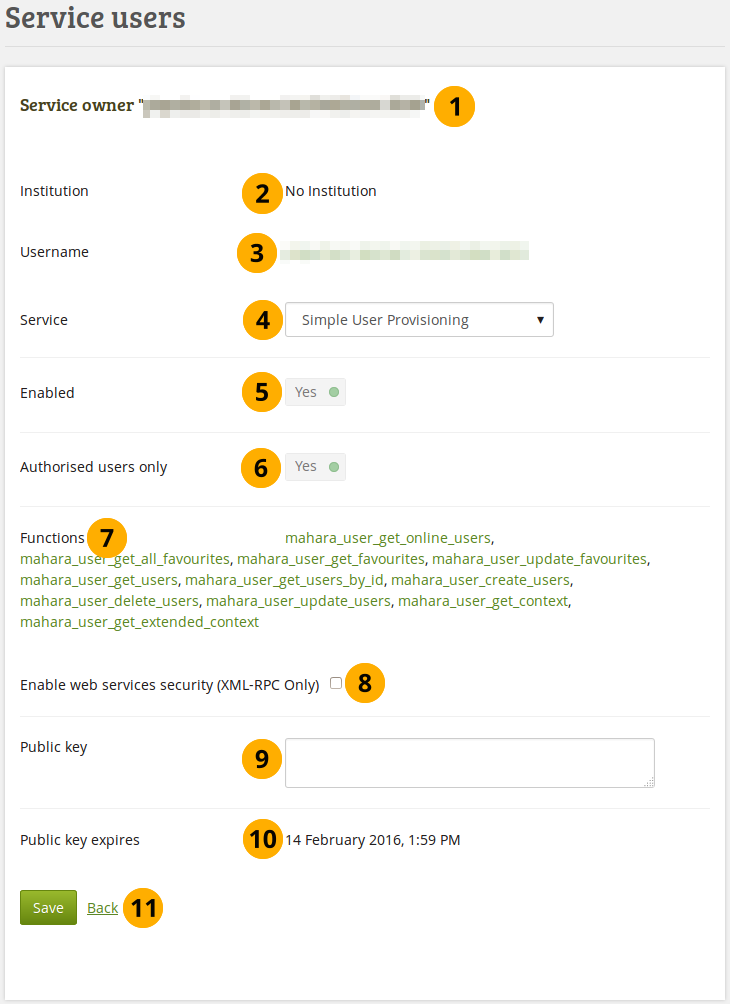Click callout badge 1 beside Service owner

pyautogui.click(x=455, y=106)
